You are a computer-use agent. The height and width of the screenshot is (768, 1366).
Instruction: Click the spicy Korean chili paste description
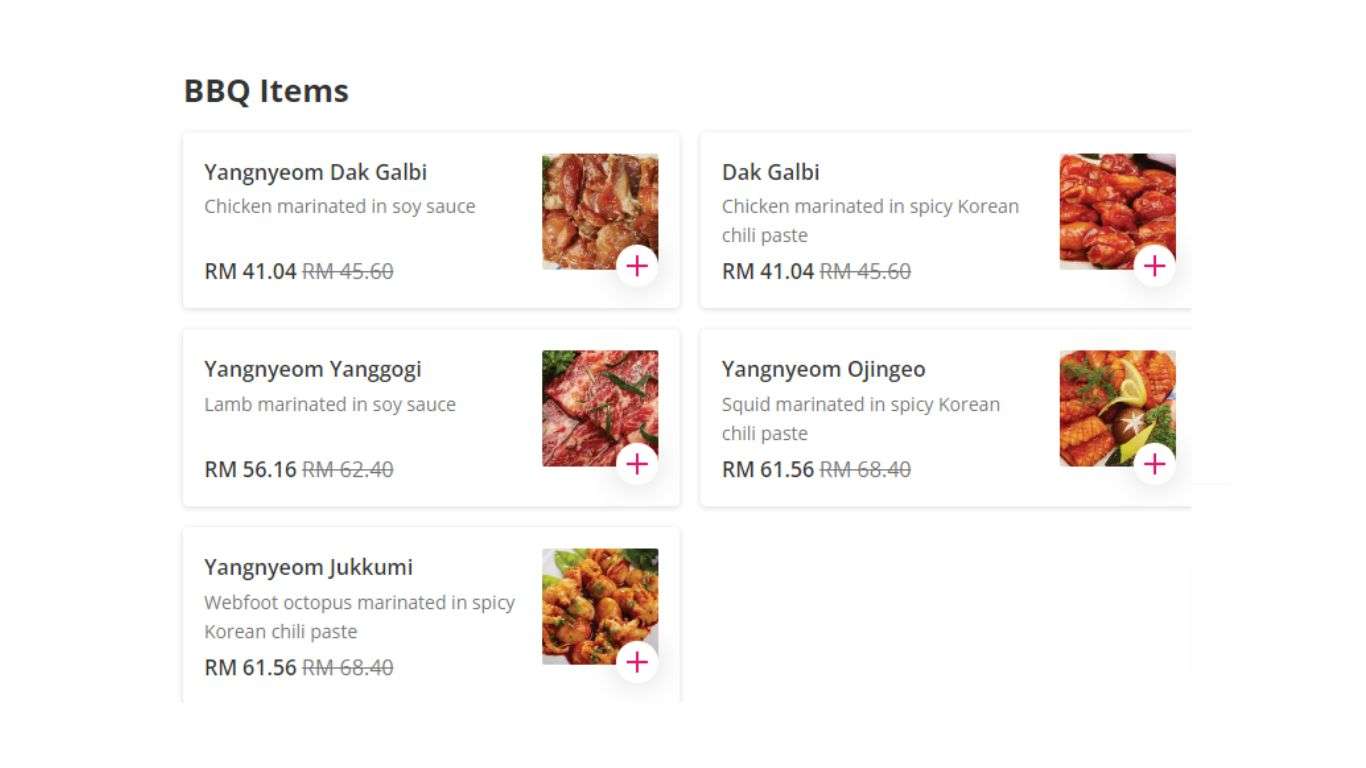point(871,220)
